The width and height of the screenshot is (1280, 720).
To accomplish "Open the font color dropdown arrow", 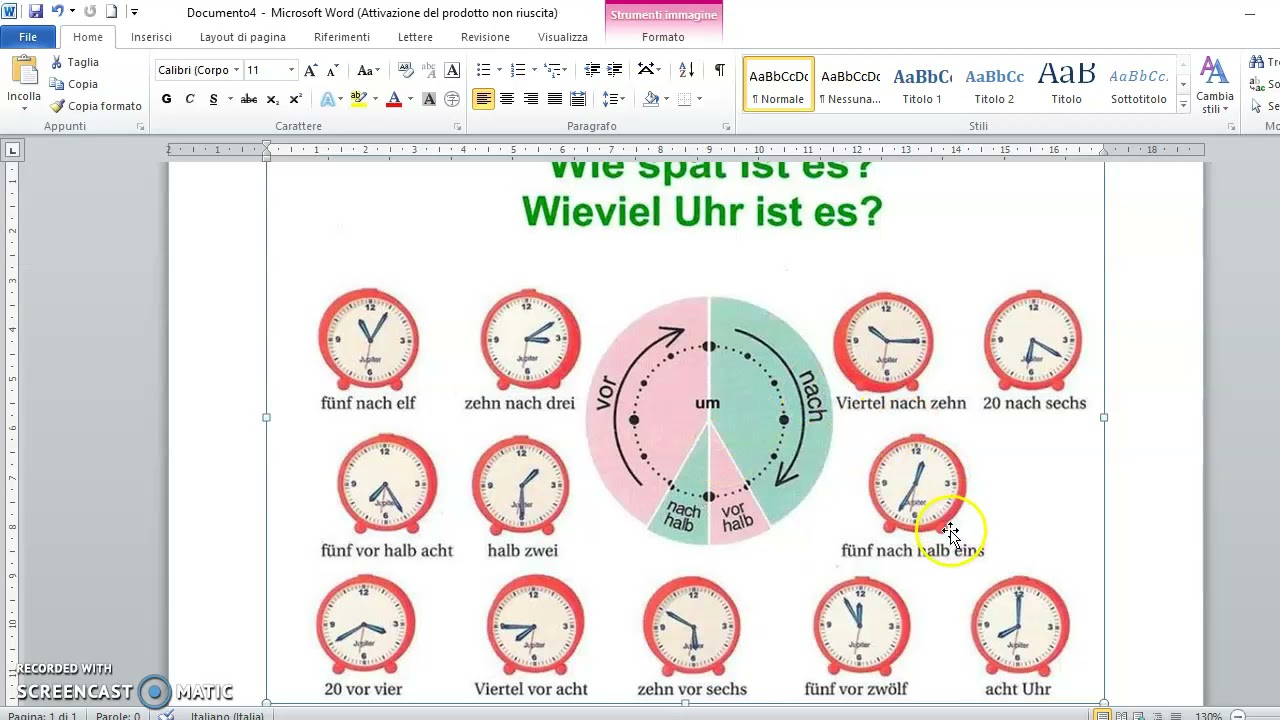I will point(411,99).
